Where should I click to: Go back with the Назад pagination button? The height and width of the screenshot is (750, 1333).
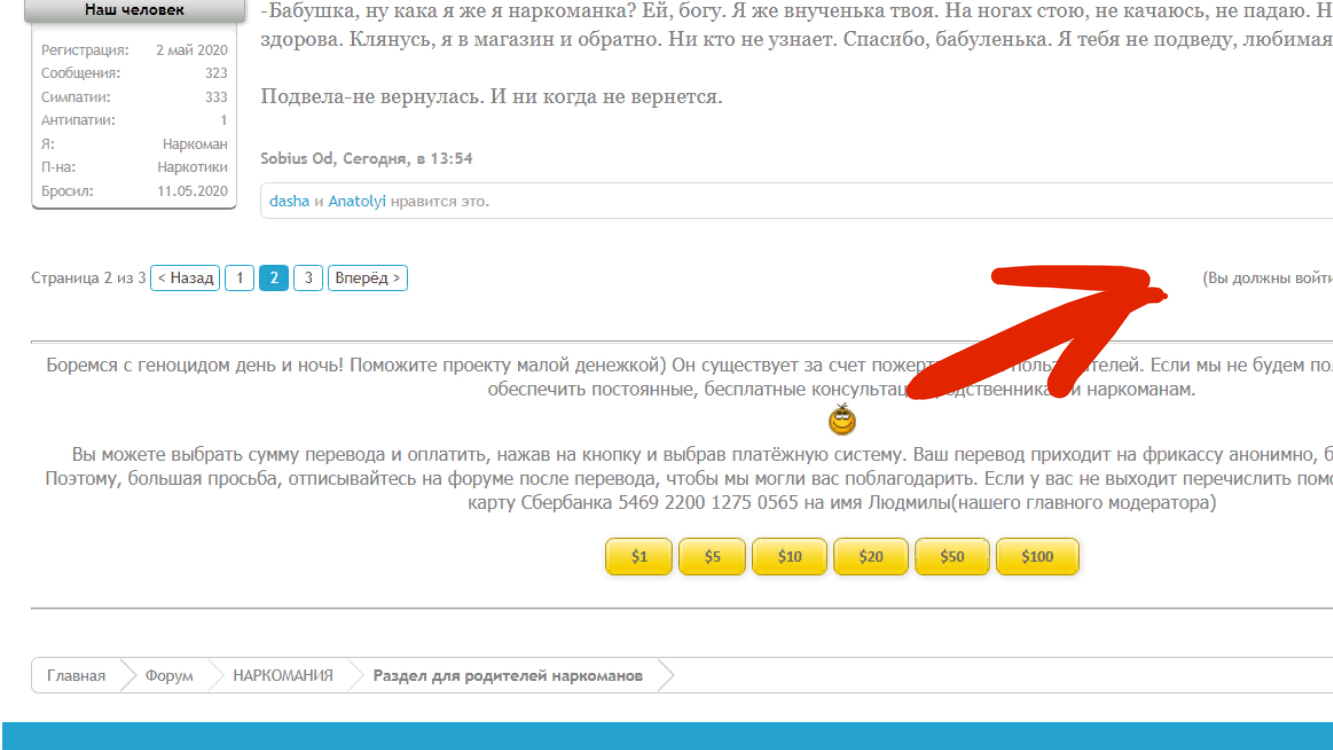(x=185, y=278)
